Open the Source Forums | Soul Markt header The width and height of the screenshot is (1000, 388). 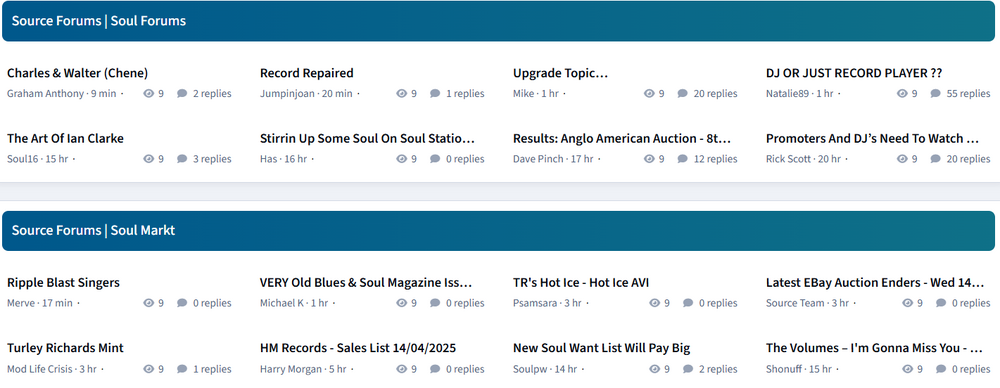pyautogui.click(x=93, y=230)
